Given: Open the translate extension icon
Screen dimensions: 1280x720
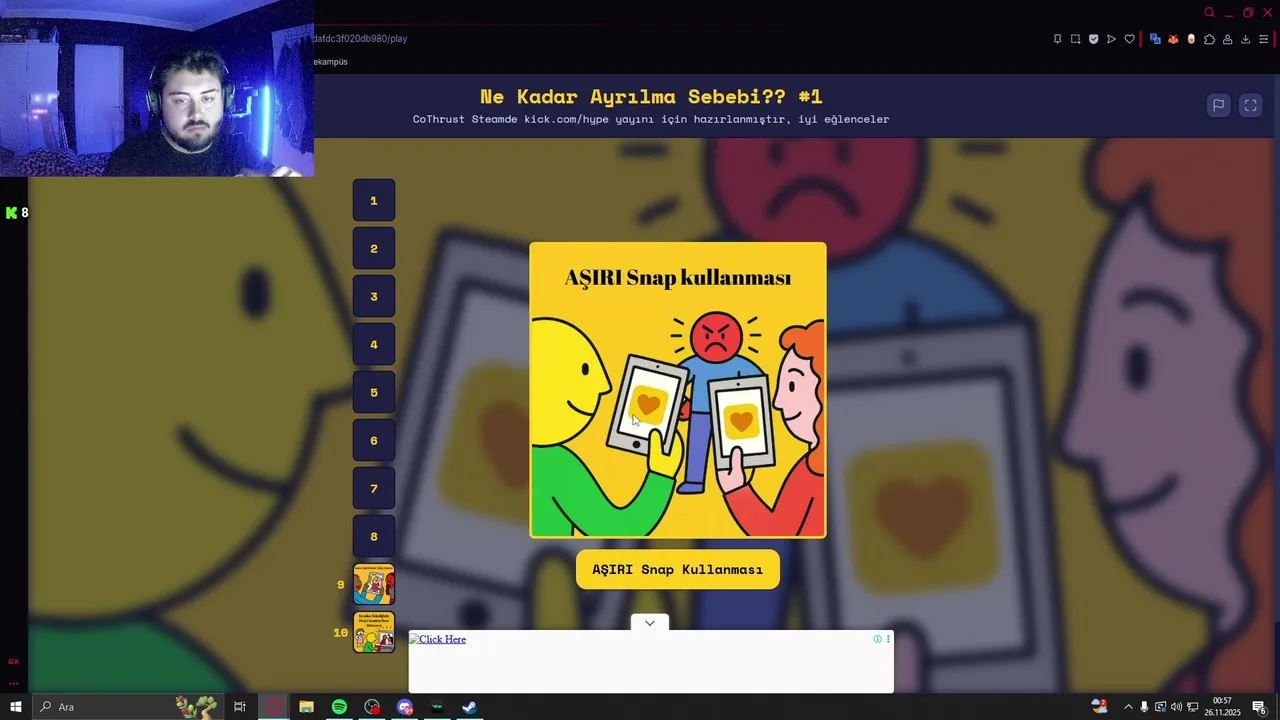Looking at the screenshot, I should (x=1155, y=39).
